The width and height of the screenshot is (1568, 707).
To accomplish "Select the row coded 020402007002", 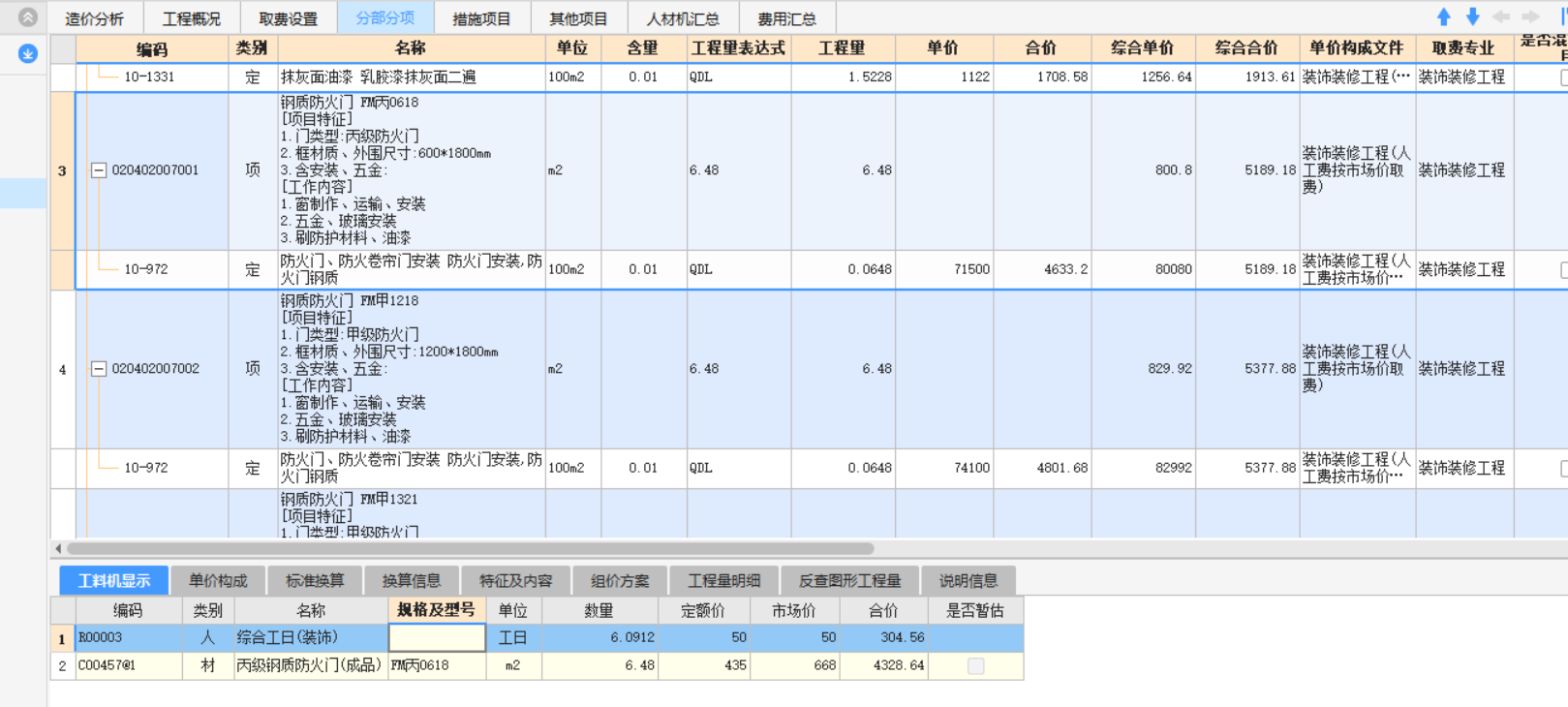I will 155,369.
